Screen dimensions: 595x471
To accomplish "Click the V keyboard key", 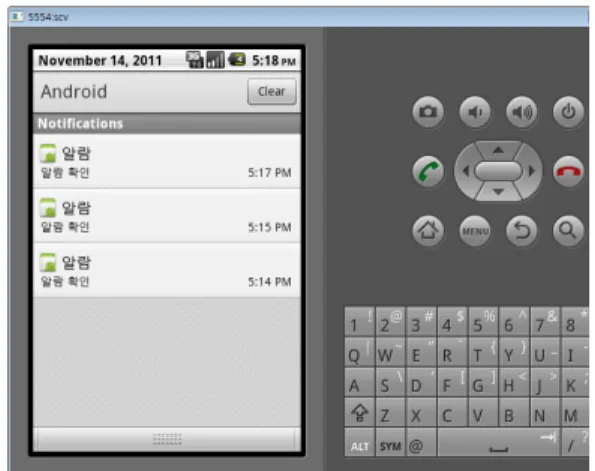I will 483,413.
